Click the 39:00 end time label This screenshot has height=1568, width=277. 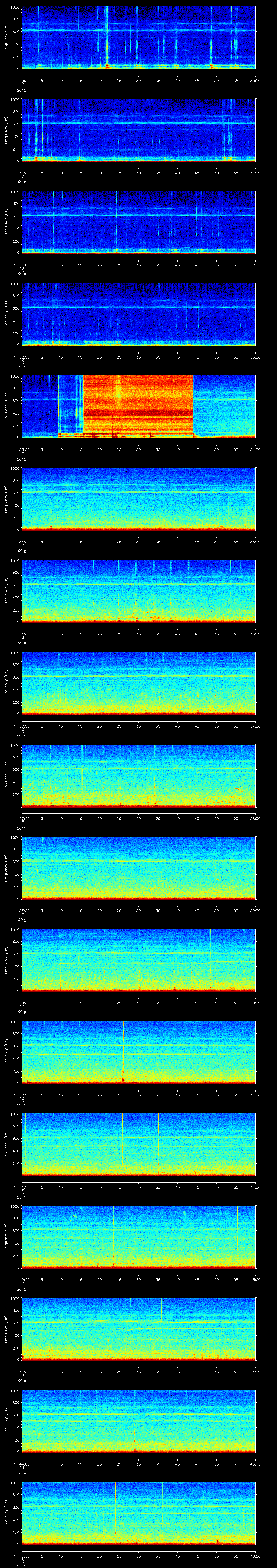coord(256,910)
